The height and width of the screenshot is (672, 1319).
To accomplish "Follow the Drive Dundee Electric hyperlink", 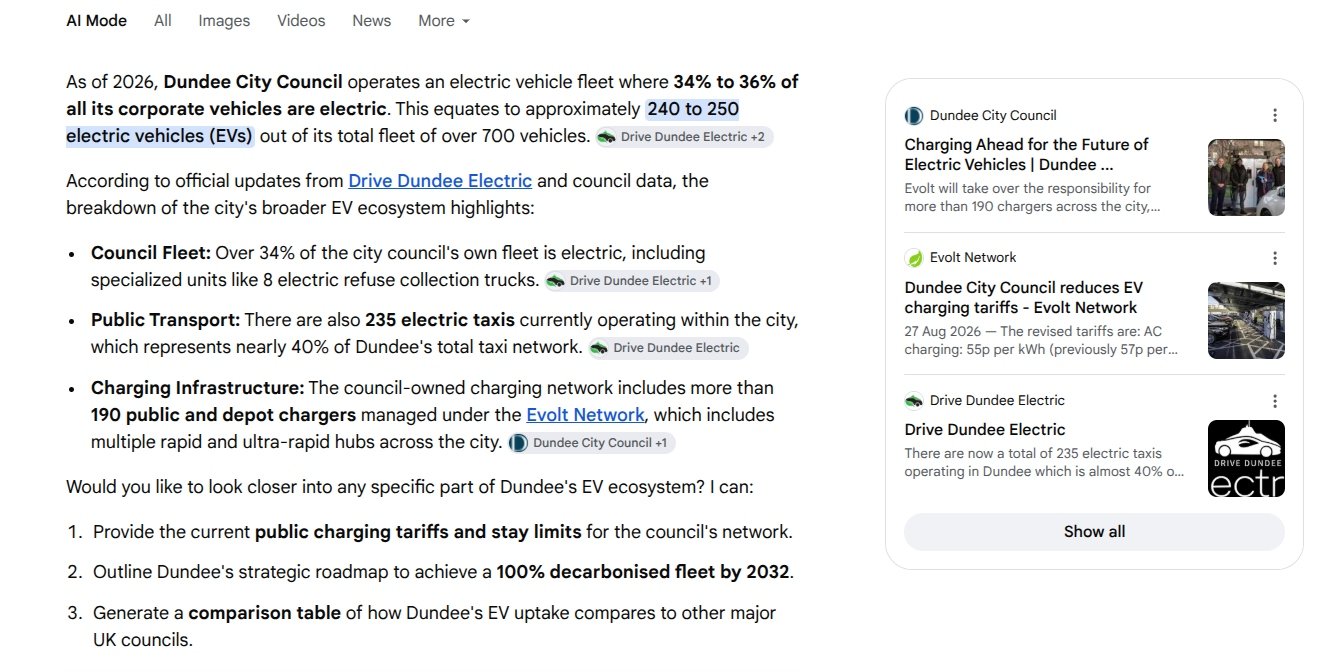I will pos(440,181).
